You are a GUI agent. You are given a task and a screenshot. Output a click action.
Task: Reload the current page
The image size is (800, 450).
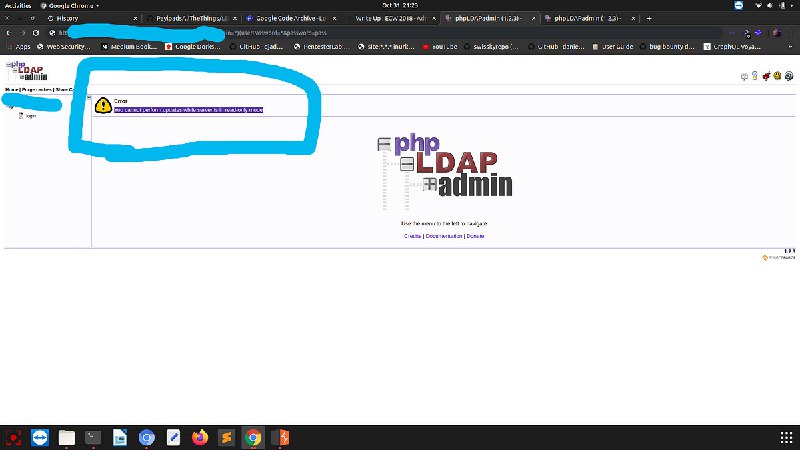pos(36,33)
